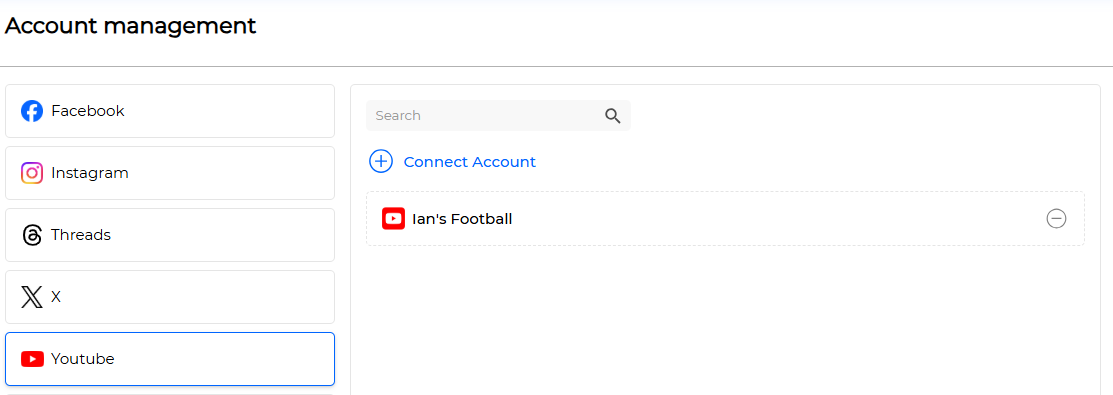This screenshot has width=1113, height=395.
Task: Switch to the Instagram tab
Action: 170,173
